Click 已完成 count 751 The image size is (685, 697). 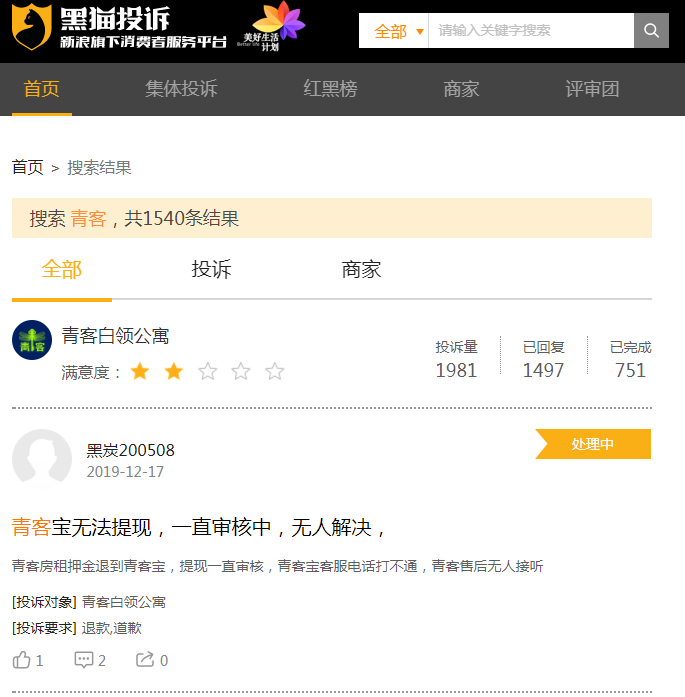coord(630,370)
